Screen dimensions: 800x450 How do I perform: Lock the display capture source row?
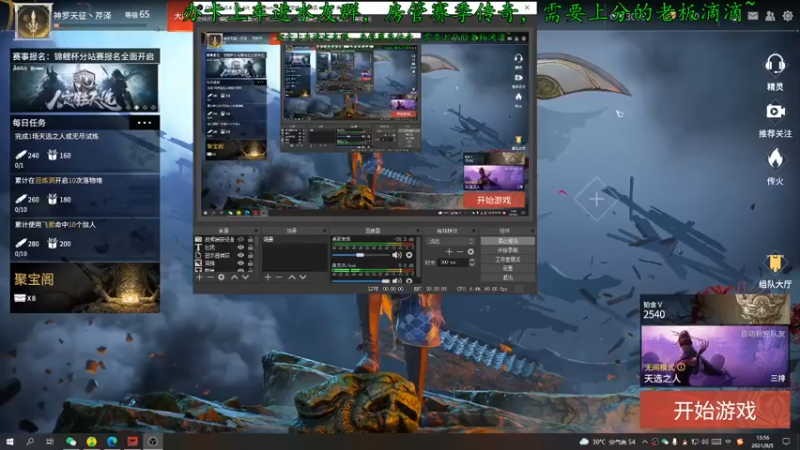point(251,255)
